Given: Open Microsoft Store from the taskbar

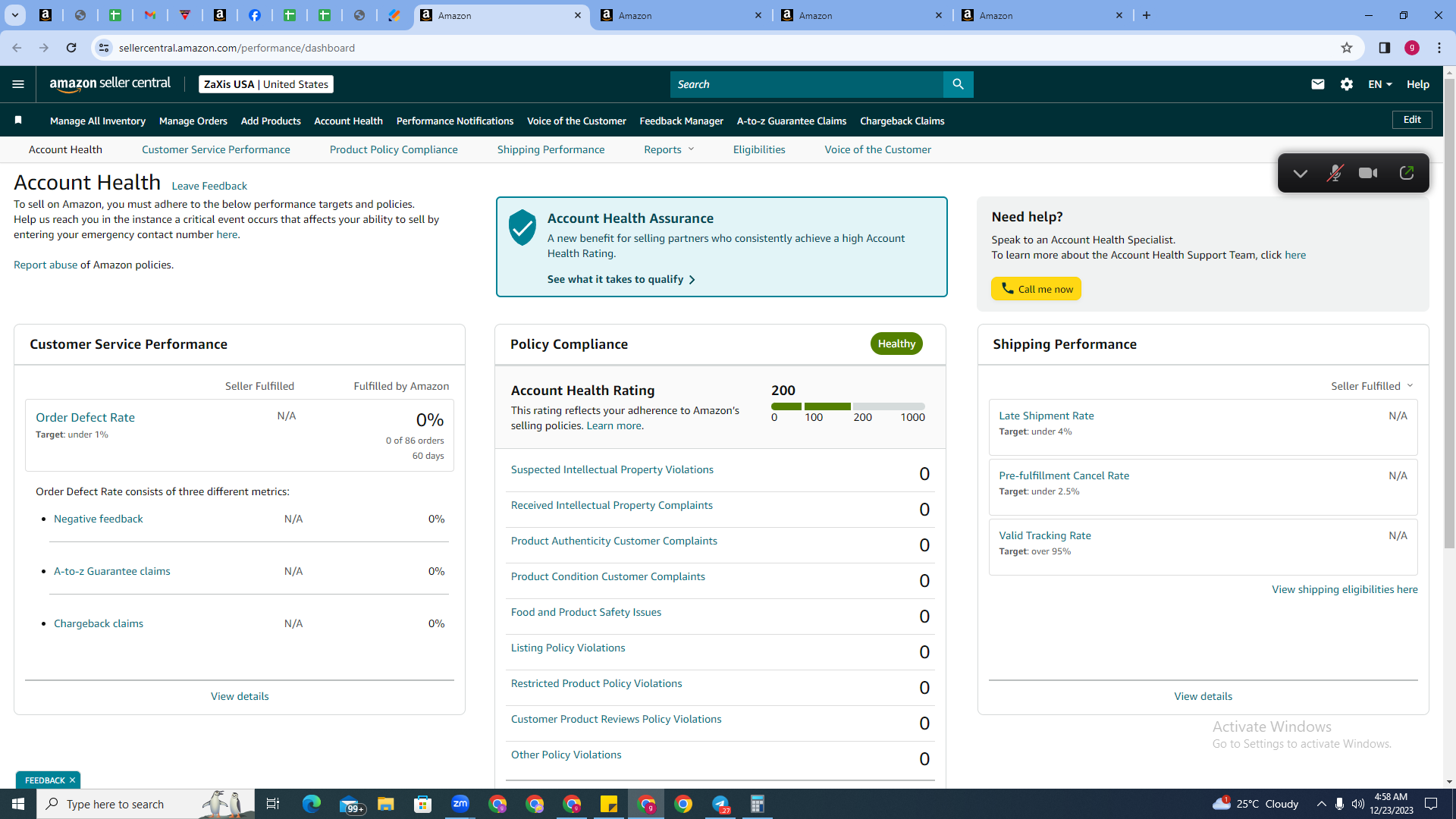Looking at the screenshot, I should click(423, 804).
